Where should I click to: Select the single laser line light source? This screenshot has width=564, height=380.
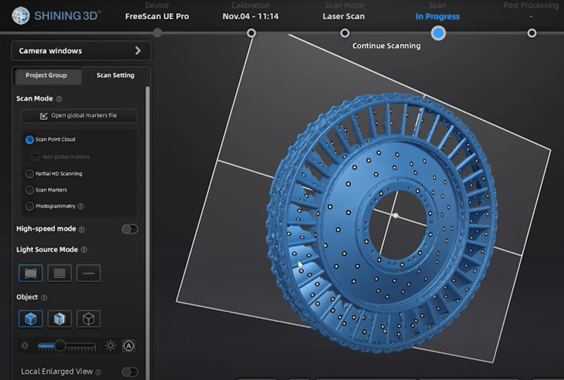[88, 273]
